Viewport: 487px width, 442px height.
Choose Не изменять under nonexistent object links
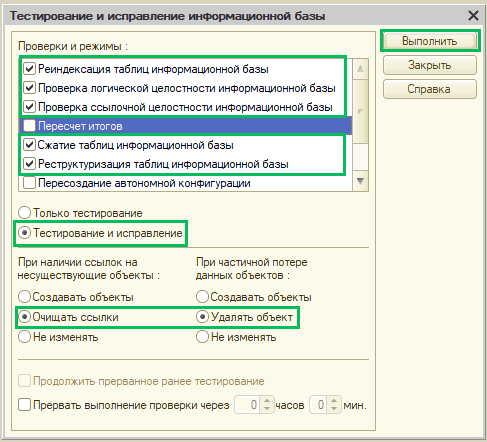(x=24, y=337)
